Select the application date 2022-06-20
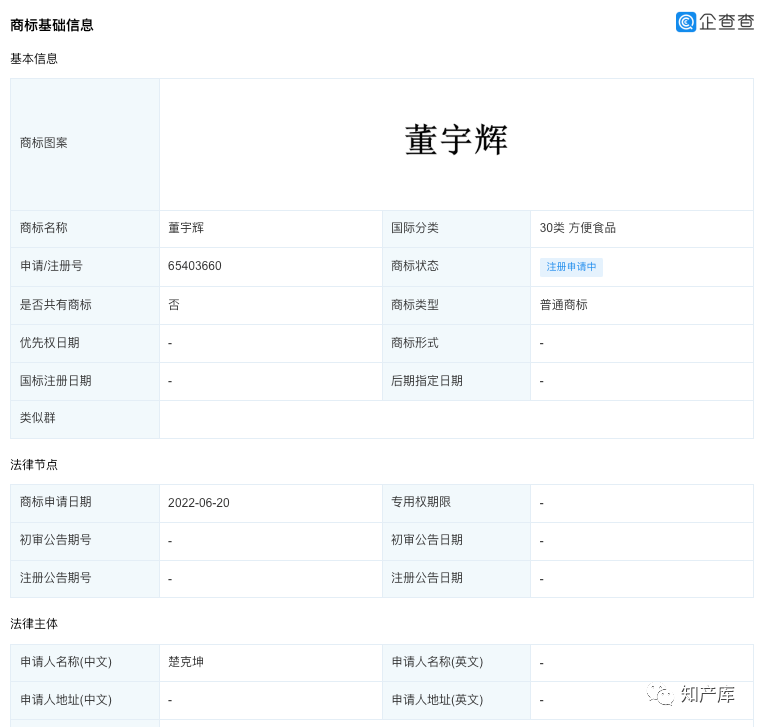The height and width of the screenshot is (727, 759). (199, 503)
